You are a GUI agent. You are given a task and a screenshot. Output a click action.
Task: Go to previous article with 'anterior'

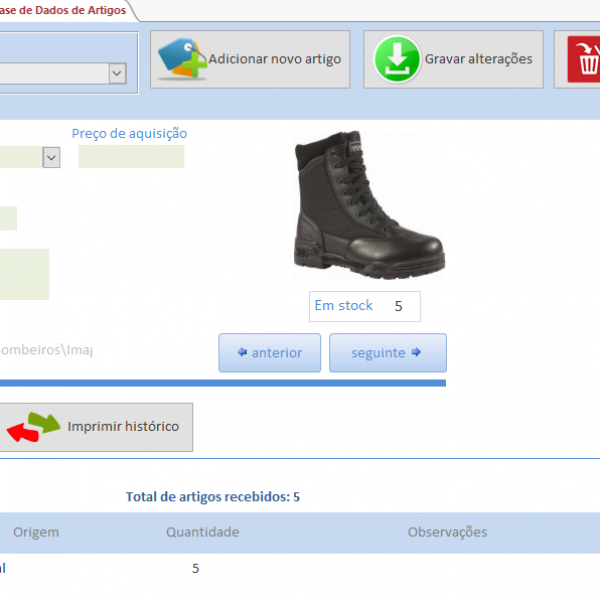[269, 353]
